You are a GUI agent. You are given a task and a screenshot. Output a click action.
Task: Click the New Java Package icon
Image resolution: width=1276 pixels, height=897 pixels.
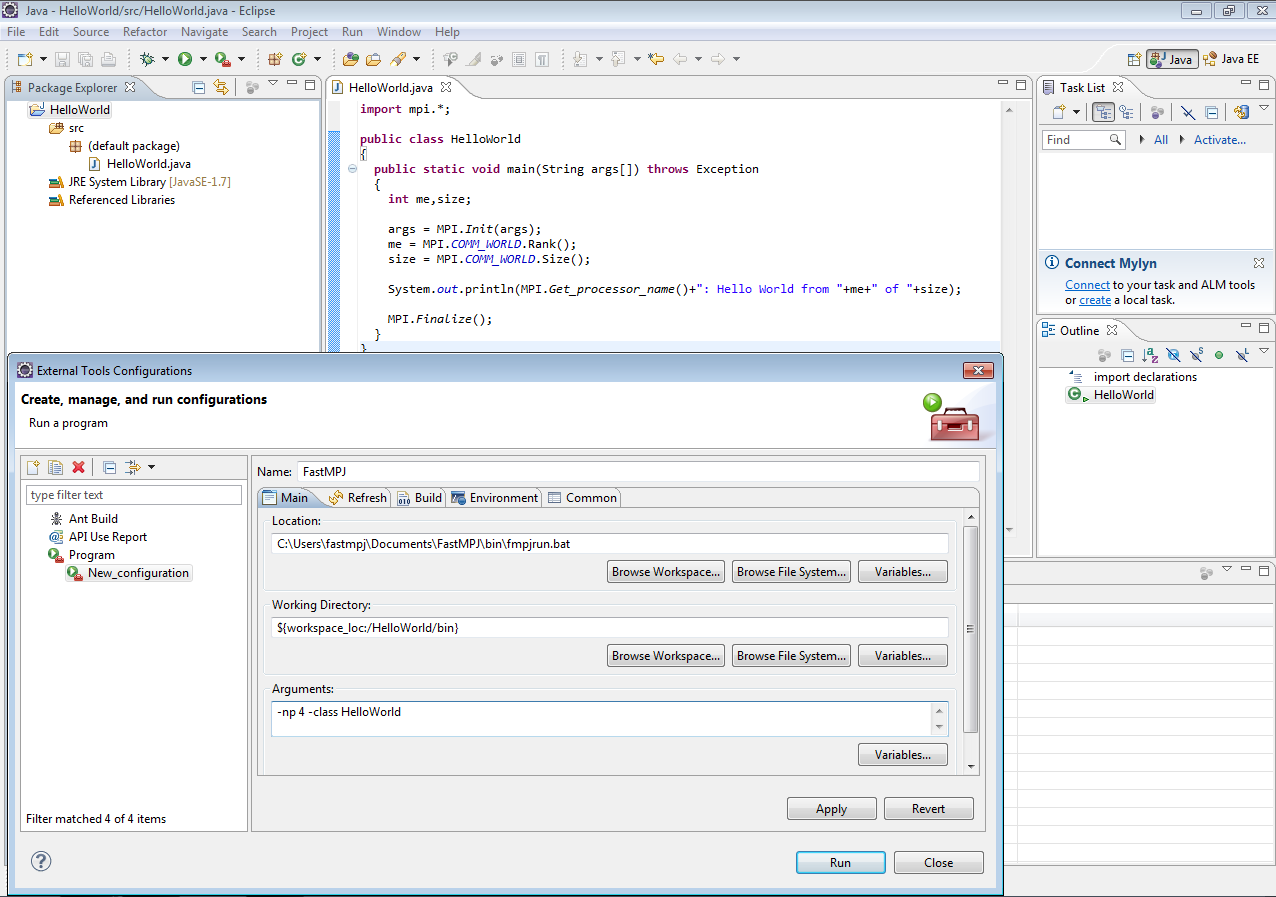click(x=275, y=59)
